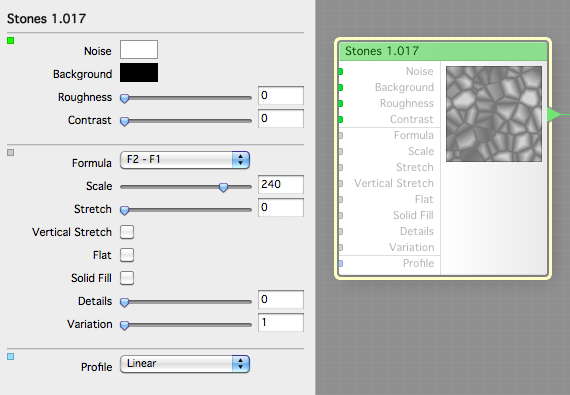The height and width of the screenshot is (395, 570).
Task: Click the Details input connector on node
Action: [x=341, y=231]
